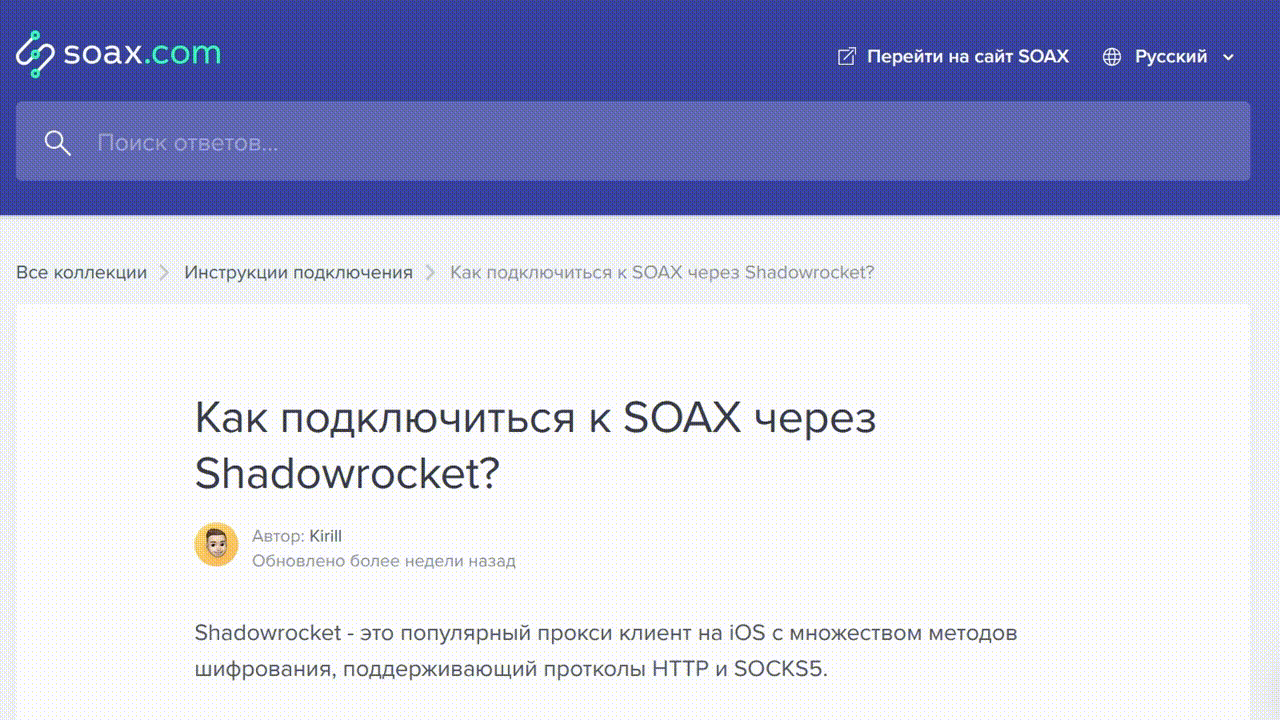The image size is (1280, 720).
Task: Click the breadcrumb separator after Все коллекции
Action: click(165, 272)
